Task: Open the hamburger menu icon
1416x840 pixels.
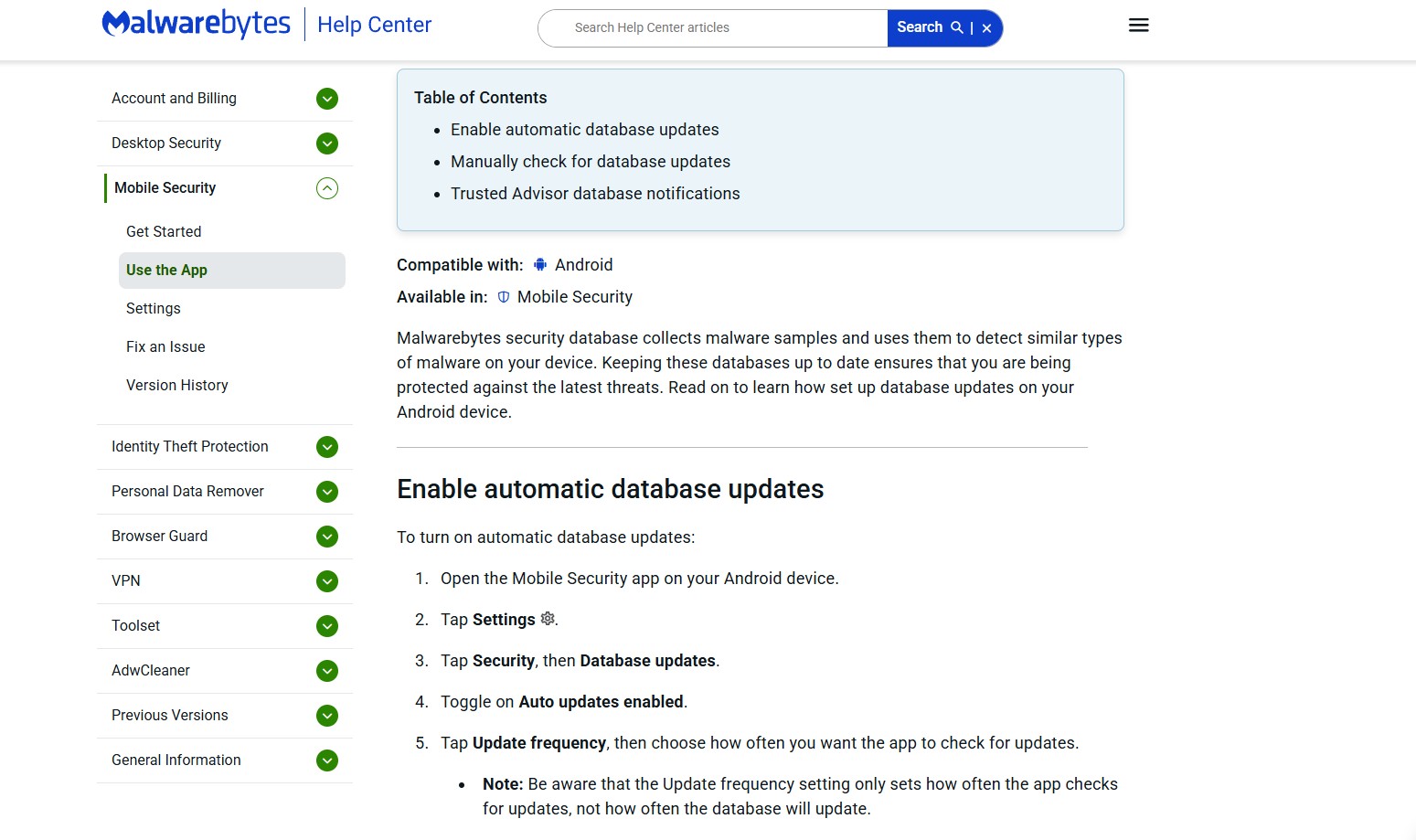Action: (x=1138, y=26)
